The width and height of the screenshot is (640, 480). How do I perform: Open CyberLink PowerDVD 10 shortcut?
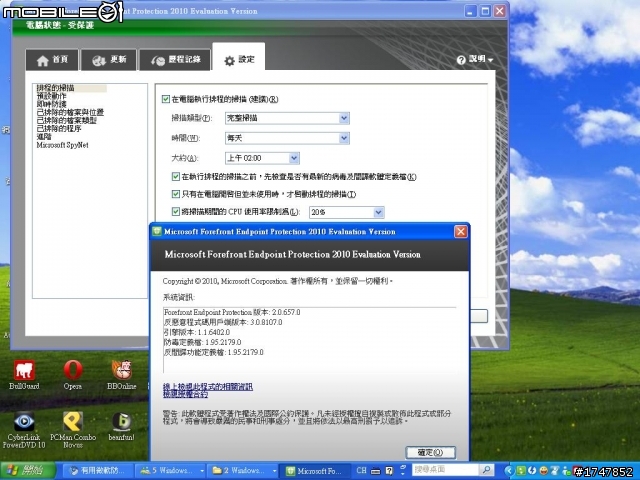click(24, 430)
